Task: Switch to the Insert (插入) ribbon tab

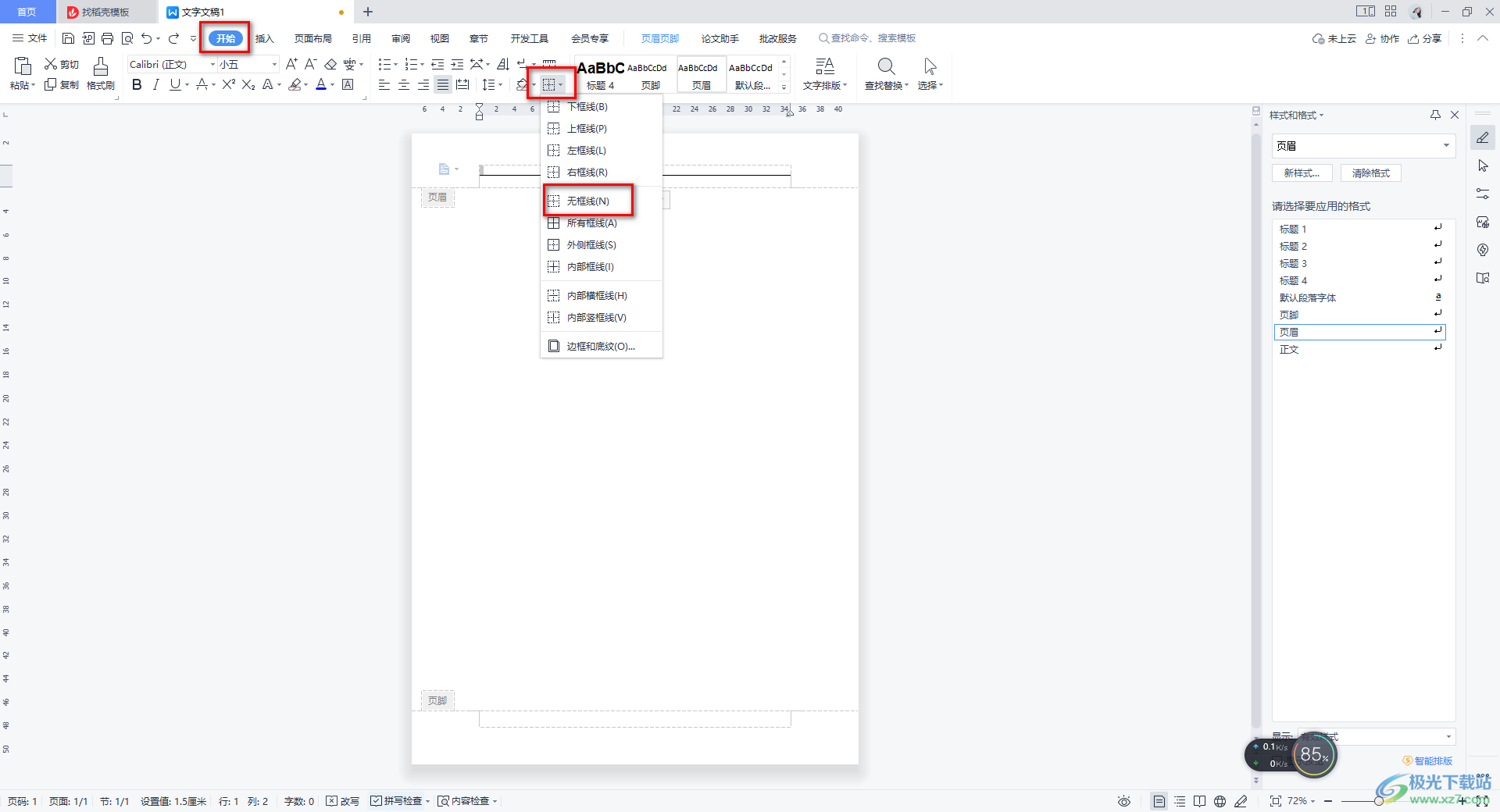Action: click(264, 38)
